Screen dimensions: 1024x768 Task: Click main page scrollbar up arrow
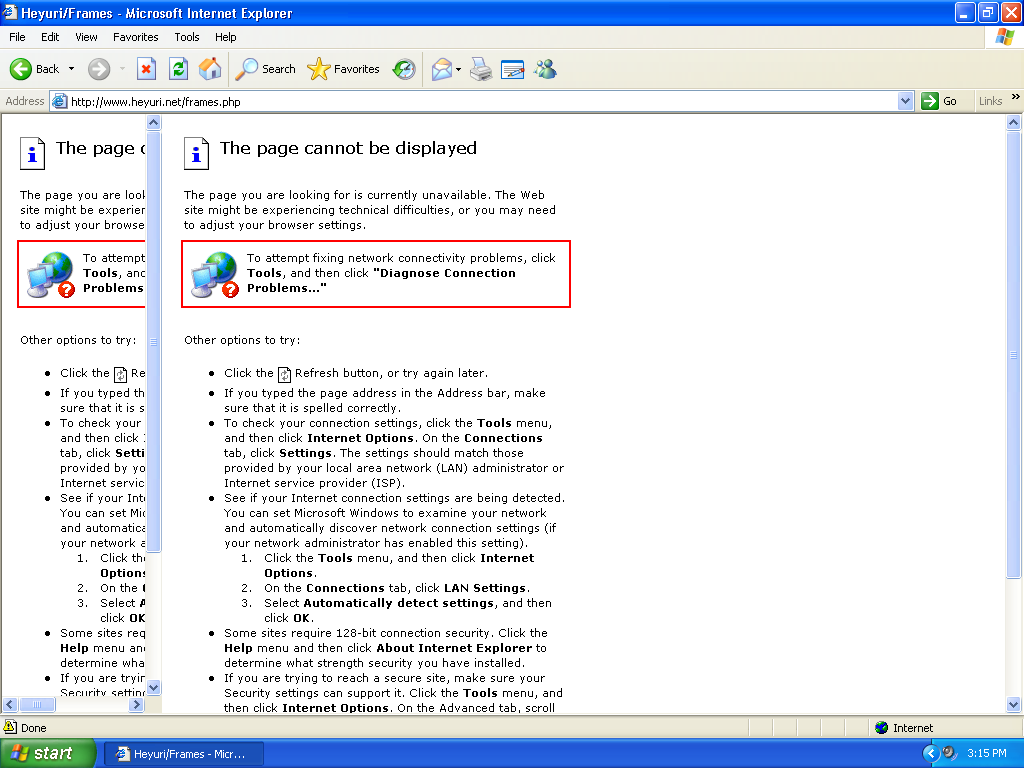tap(1014, 122)
